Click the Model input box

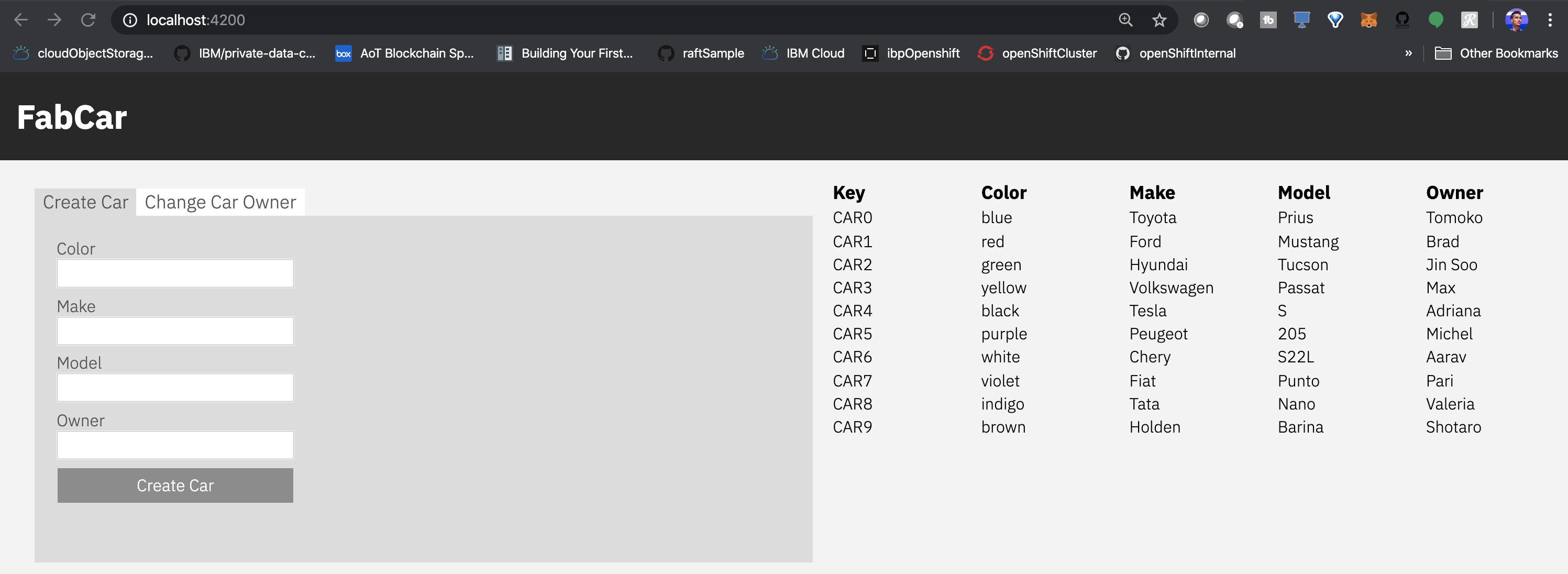click(175, 388)
